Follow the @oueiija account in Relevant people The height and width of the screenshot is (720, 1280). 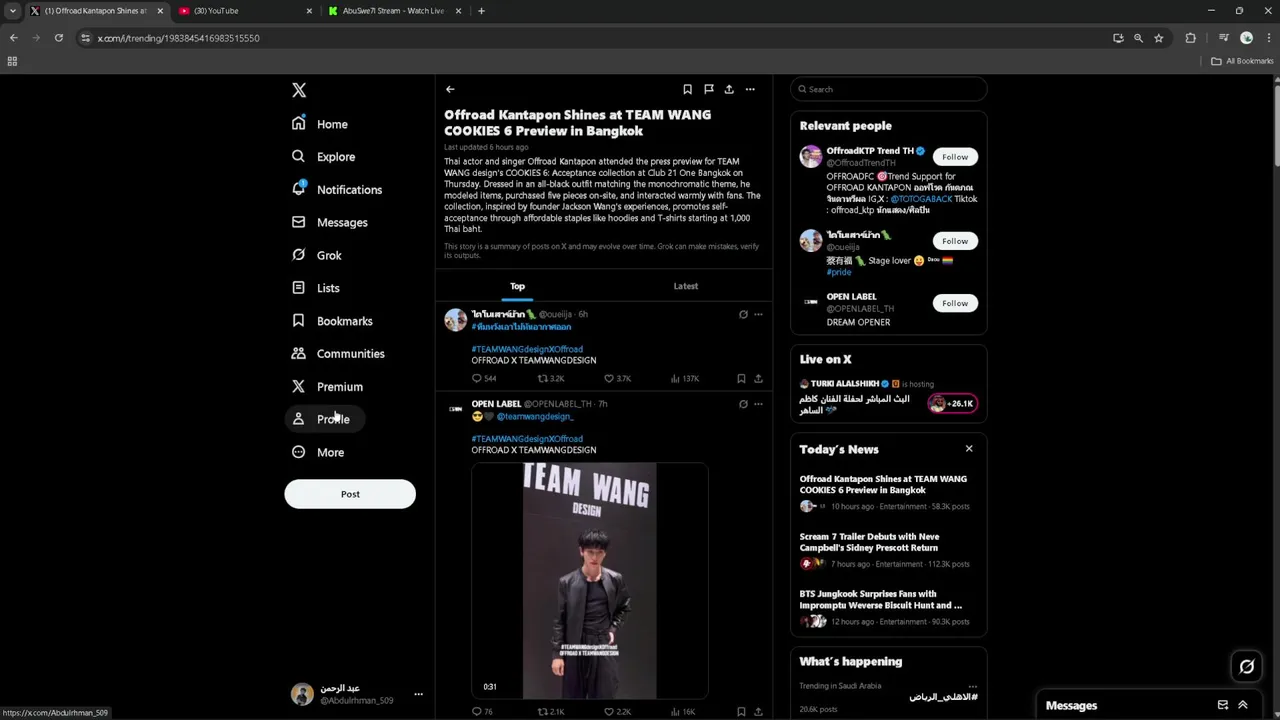955,241
